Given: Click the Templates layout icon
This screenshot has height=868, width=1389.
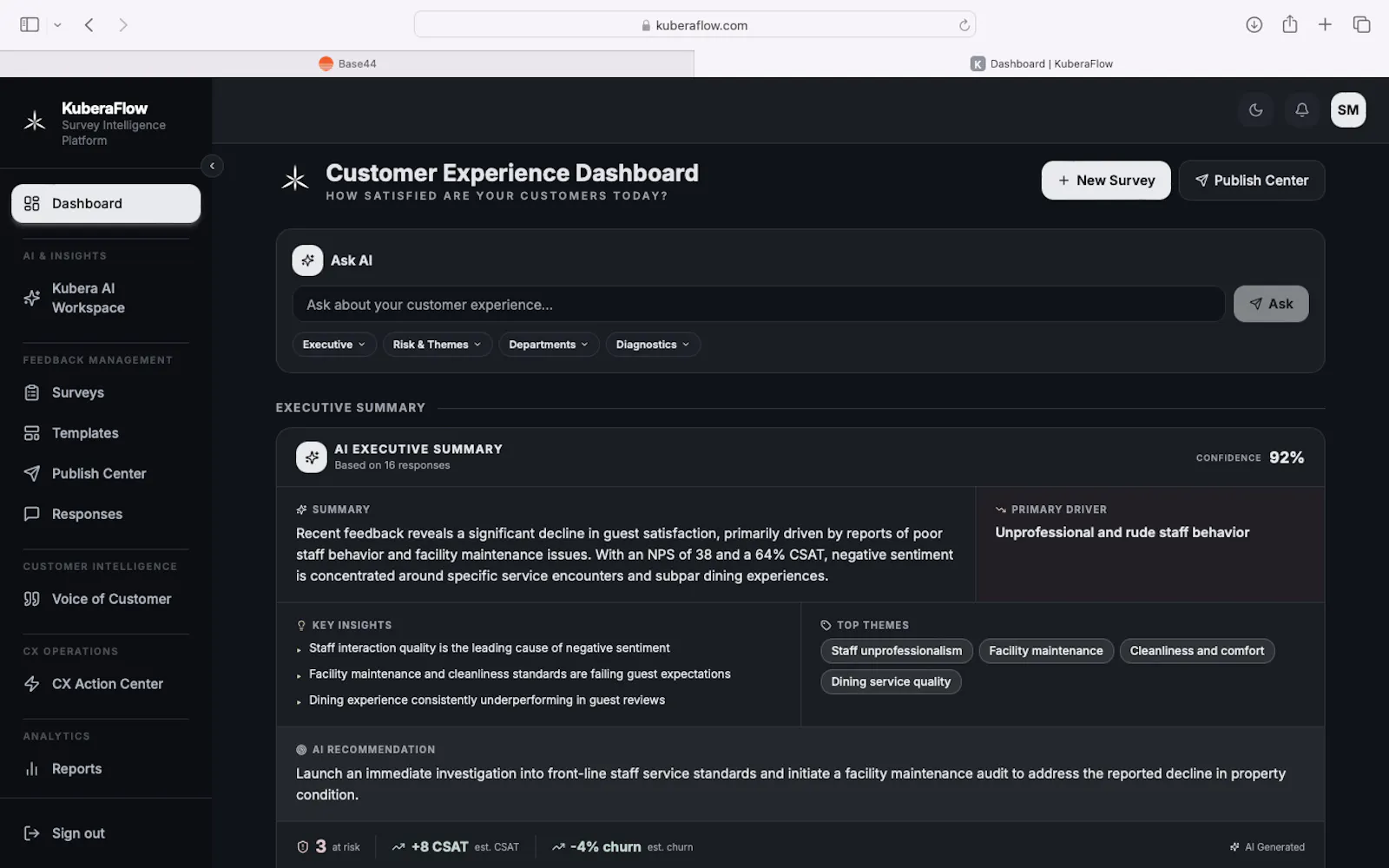Looking at the screenshot, I should point(32,433).
